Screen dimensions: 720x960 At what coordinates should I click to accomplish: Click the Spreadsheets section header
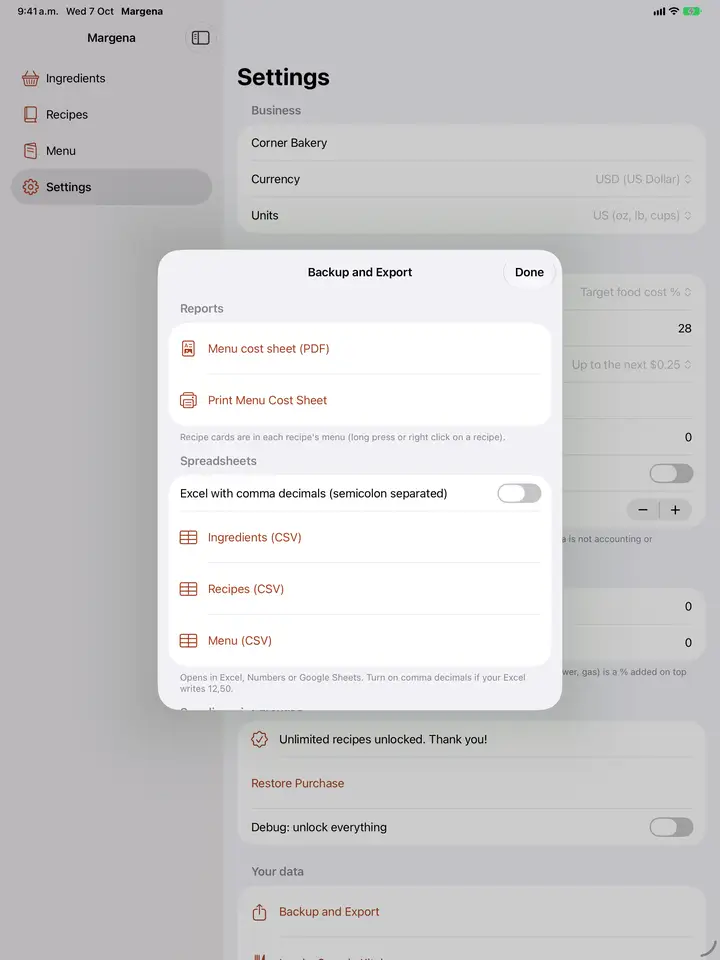tap(218, 461)
